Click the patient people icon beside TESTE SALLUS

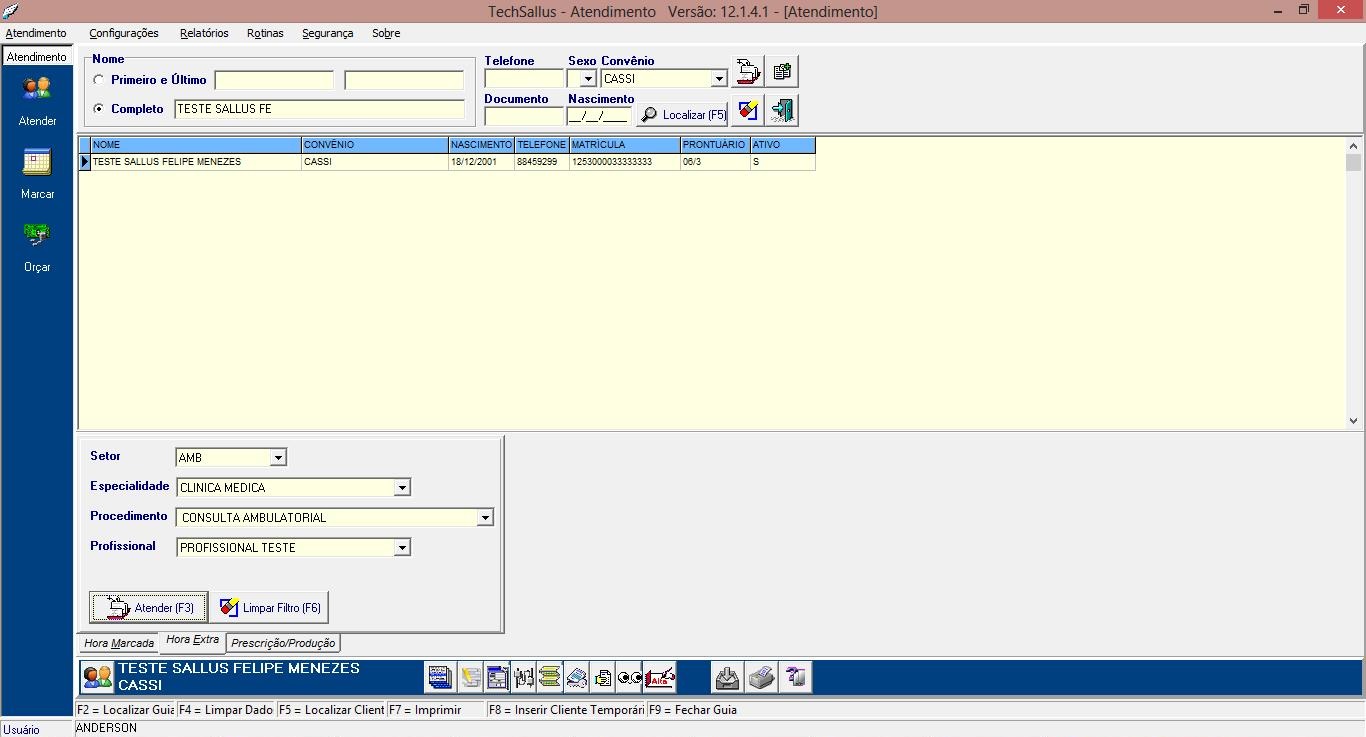tap(98, 677)
